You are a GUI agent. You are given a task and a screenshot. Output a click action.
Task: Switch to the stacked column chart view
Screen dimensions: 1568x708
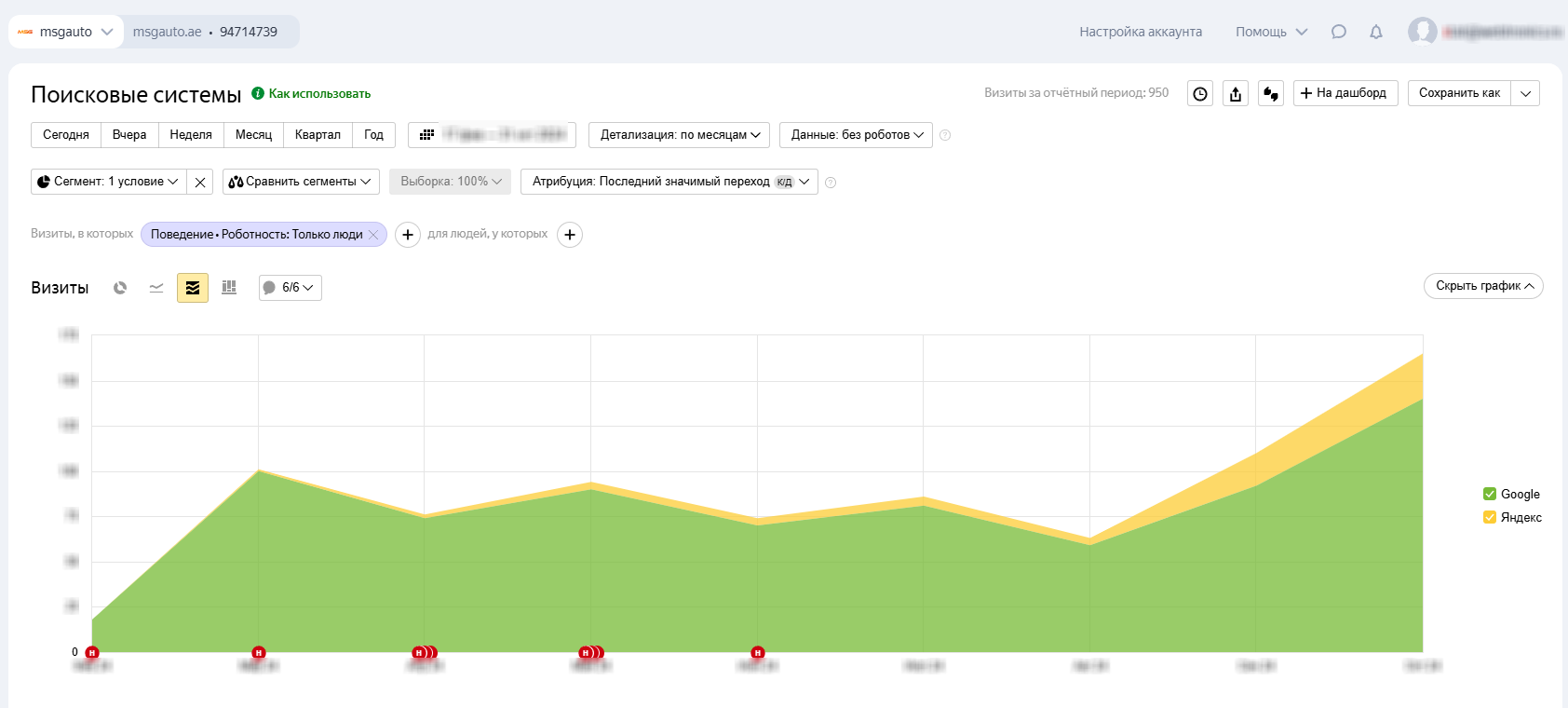coord(229,288)
